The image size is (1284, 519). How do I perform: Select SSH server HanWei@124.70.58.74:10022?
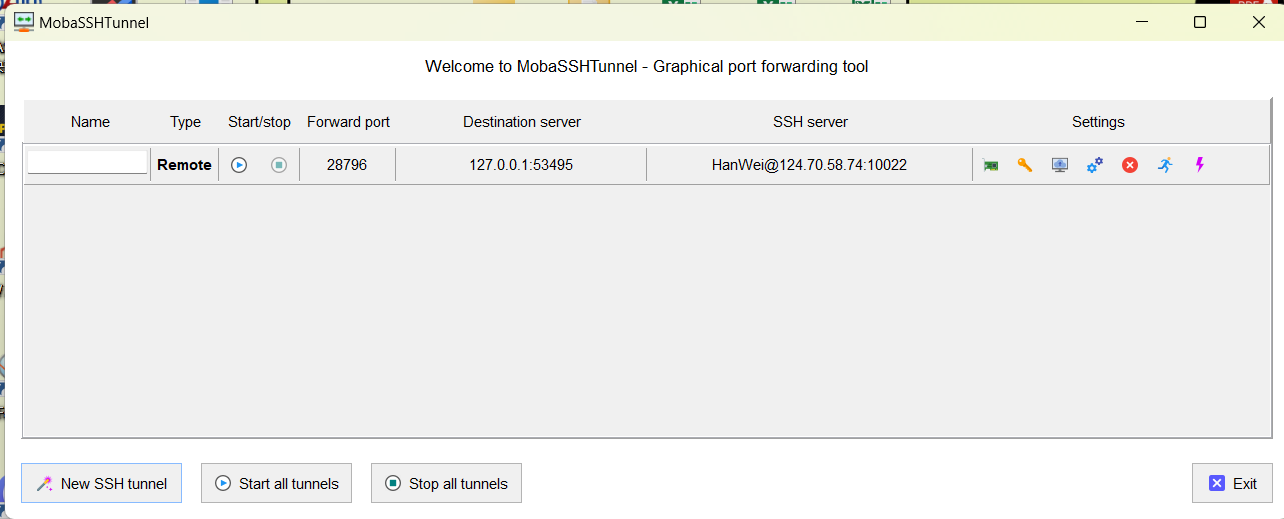(809, 165)
